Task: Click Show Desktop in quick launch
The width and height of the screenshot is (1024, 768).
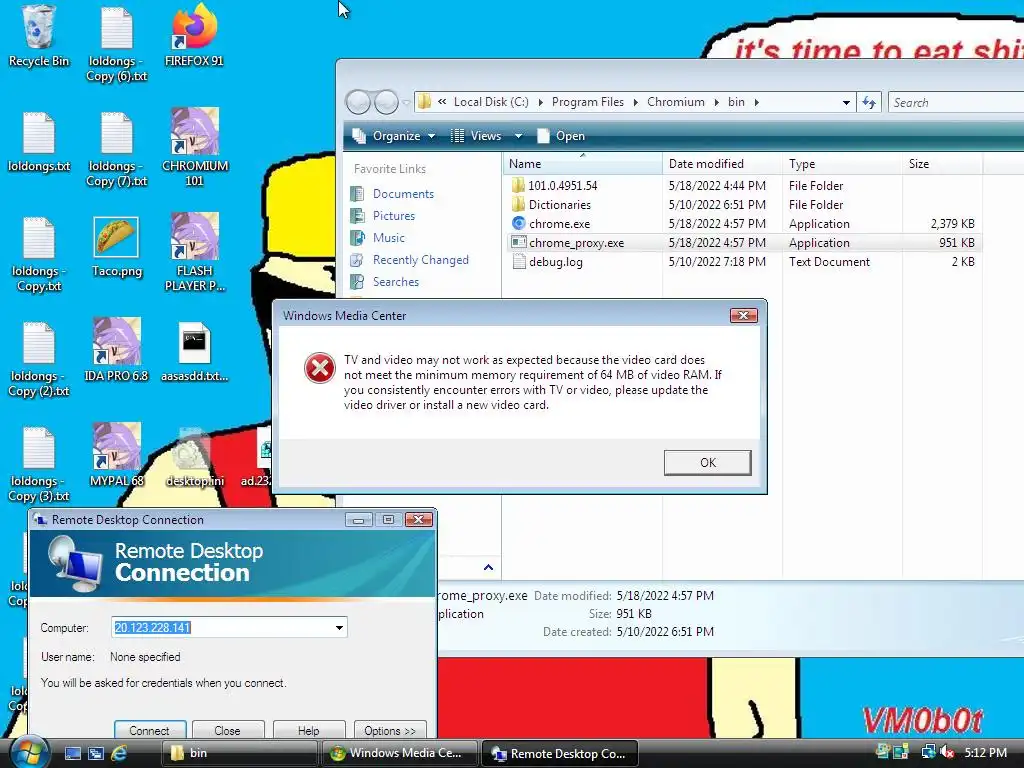Action: tap(72, 753)
